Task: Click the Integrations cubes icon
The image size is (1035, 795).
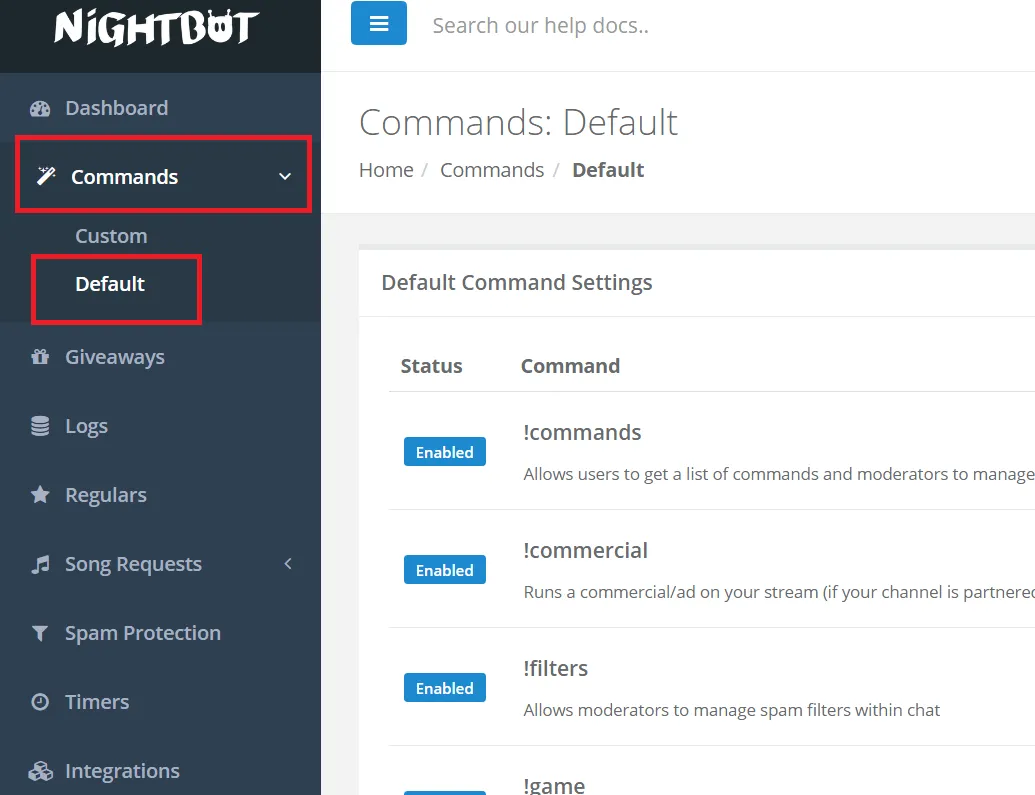Action: point(40,771)
